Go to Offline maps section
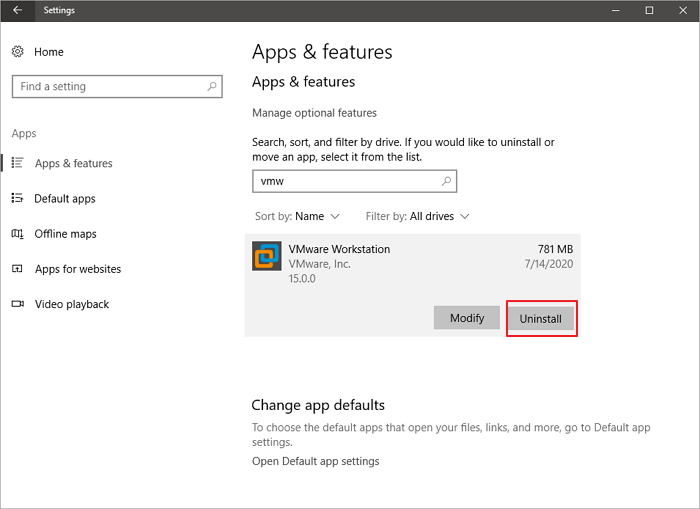Viewport: 700px width, 509px height. click(65, 234)
